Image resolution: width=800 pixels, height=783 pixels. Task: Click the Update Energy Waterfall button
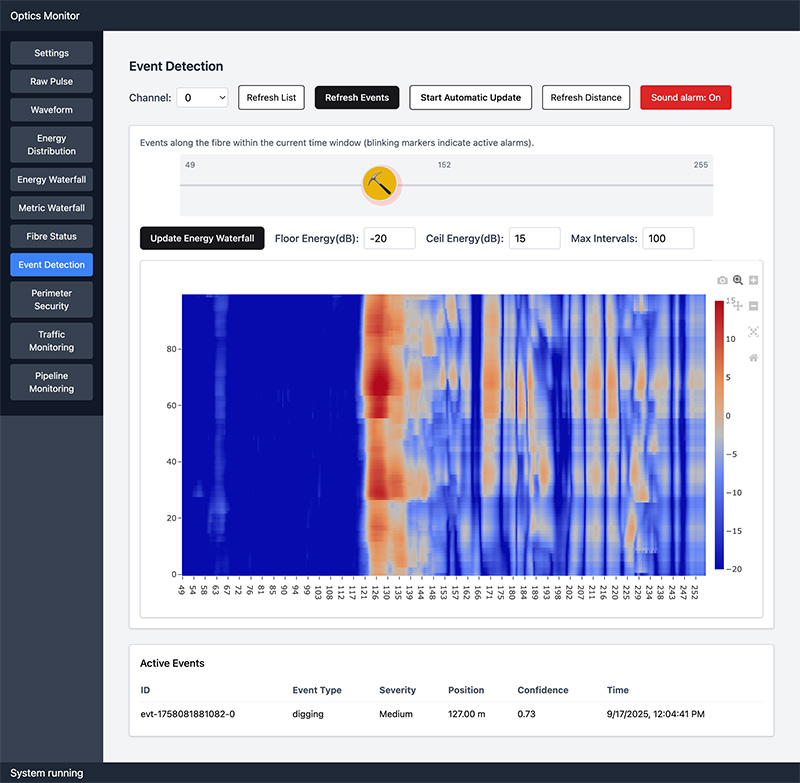coord(202,238)
